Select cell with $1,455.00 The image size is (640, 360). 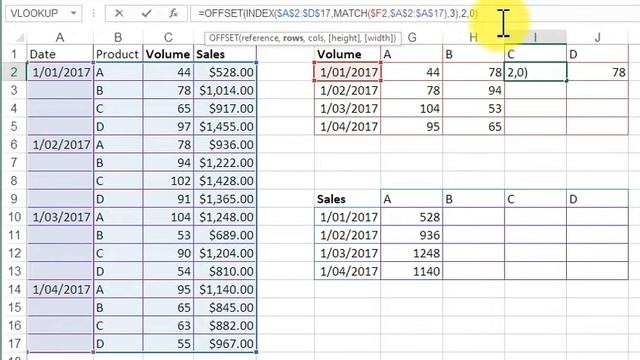click(225, 127)
